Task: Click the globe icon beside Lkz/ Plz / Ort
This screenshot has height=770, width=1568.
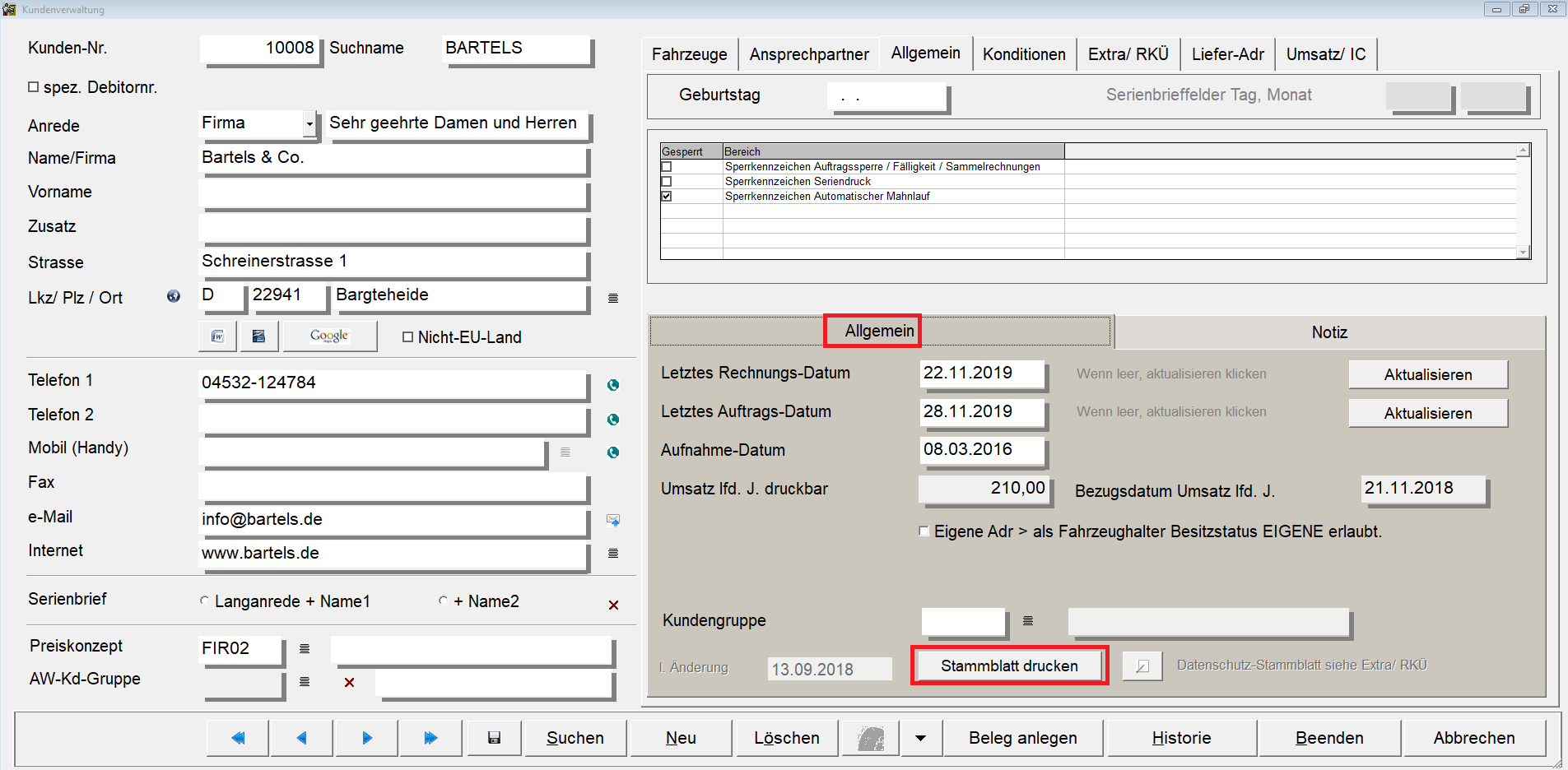Action: (174, 296)
